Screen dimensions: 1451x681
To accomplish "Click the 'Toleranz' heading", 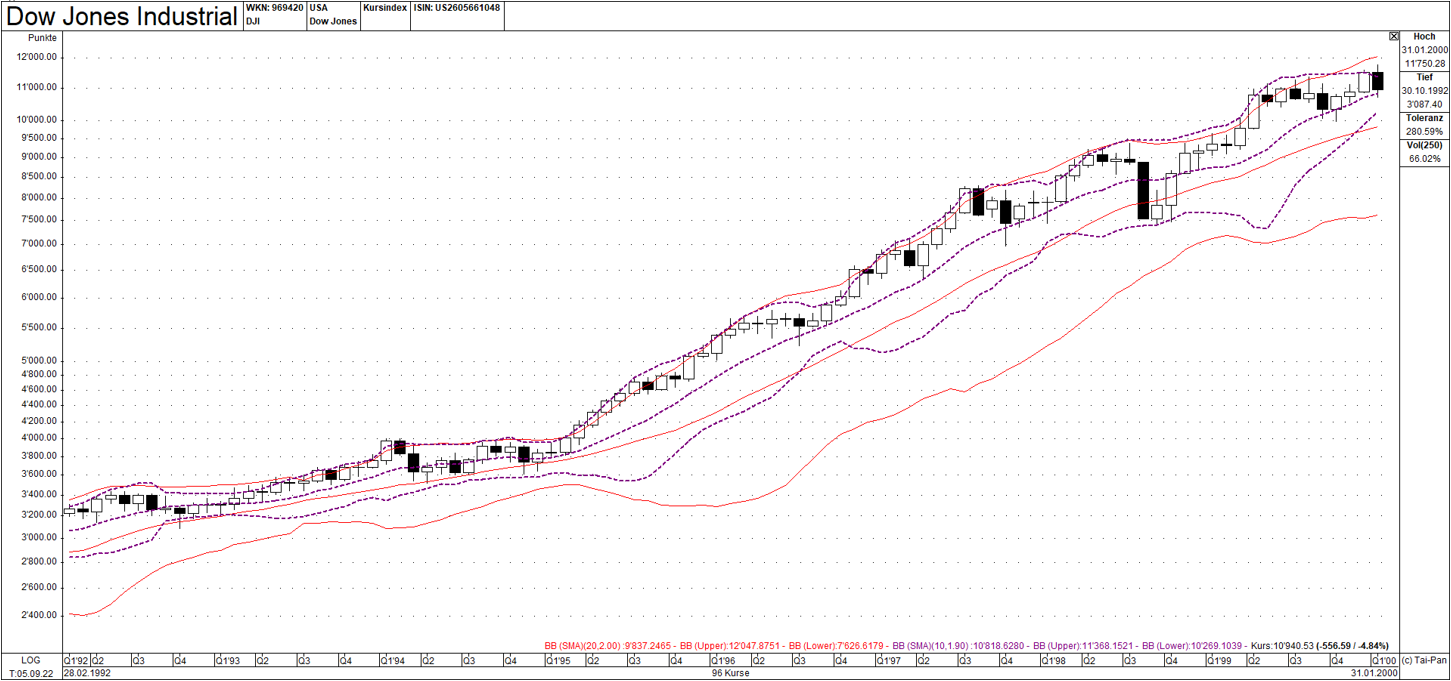I will [1425, 118].
